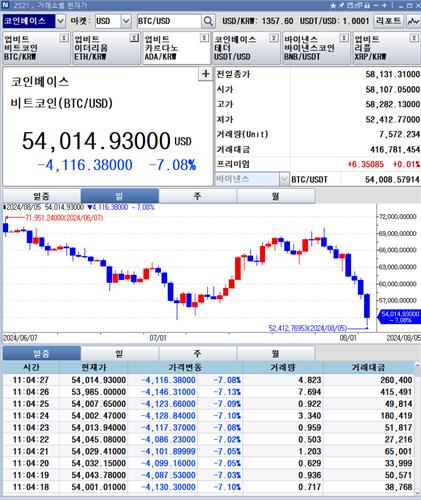
Task: Click the 시간 column header
Action: tap(31, 367)
